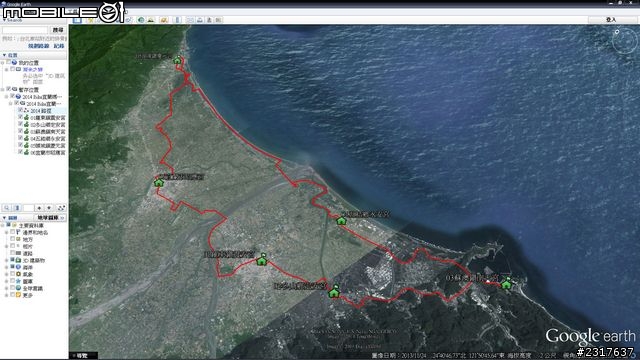Image resolution: width=640 pixels, height=360 pixels.
Task: Click the 搜尋 search button
Action: (58, 30)
